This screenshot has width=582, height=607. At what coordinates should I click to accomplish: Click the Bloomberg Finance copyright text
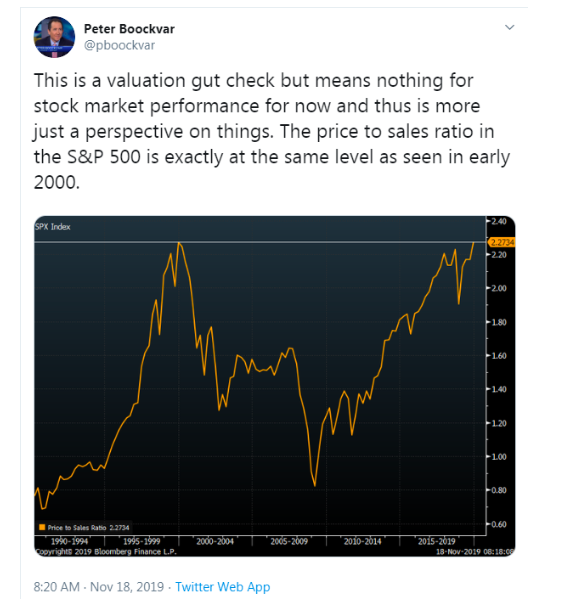tap(106, 551)
